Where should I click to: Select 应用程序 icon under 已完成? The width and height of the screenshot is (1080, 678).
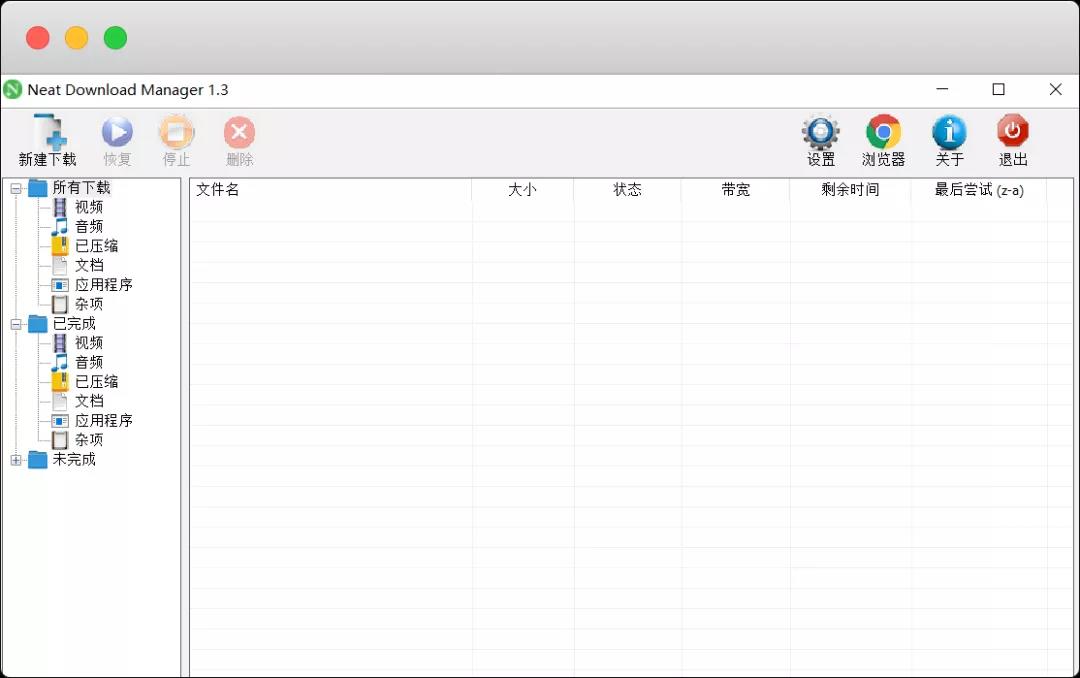60,420
